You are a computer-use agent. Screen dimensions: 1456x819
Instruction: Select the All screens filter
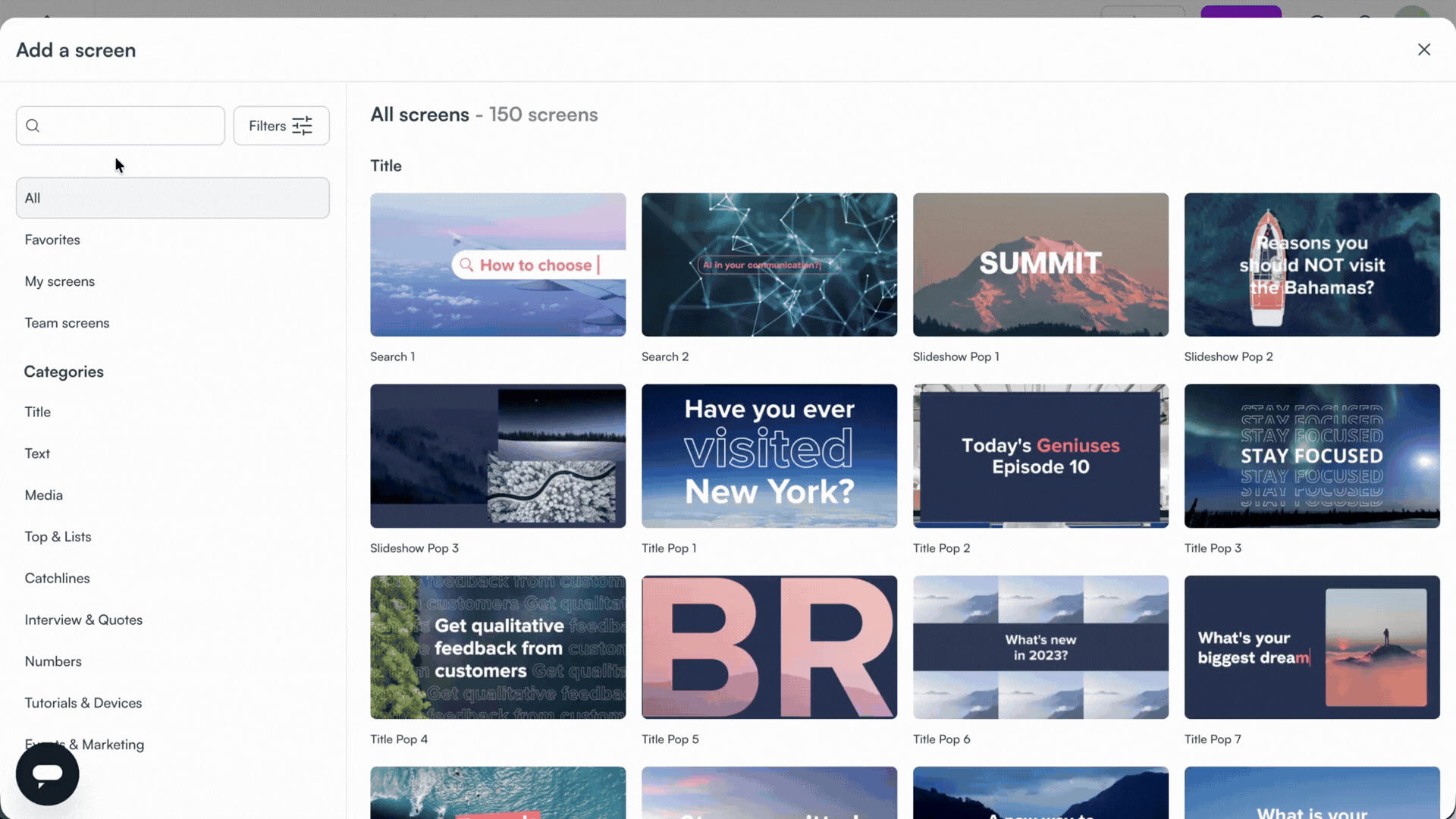point(172,198)
